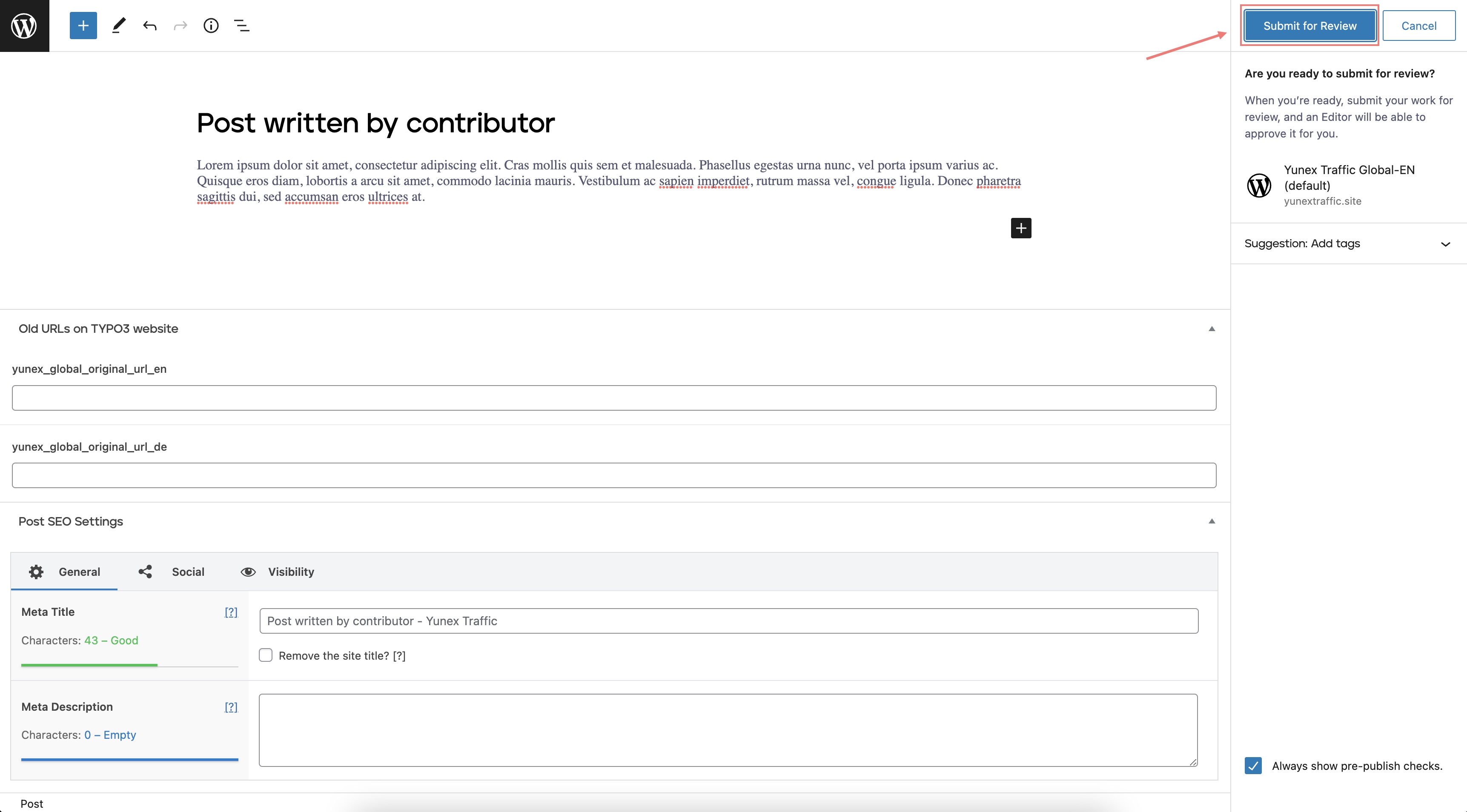The image size is (1467, 812).
Task: Click the WordPress logo in top-left corner
Action: (25, 26)
